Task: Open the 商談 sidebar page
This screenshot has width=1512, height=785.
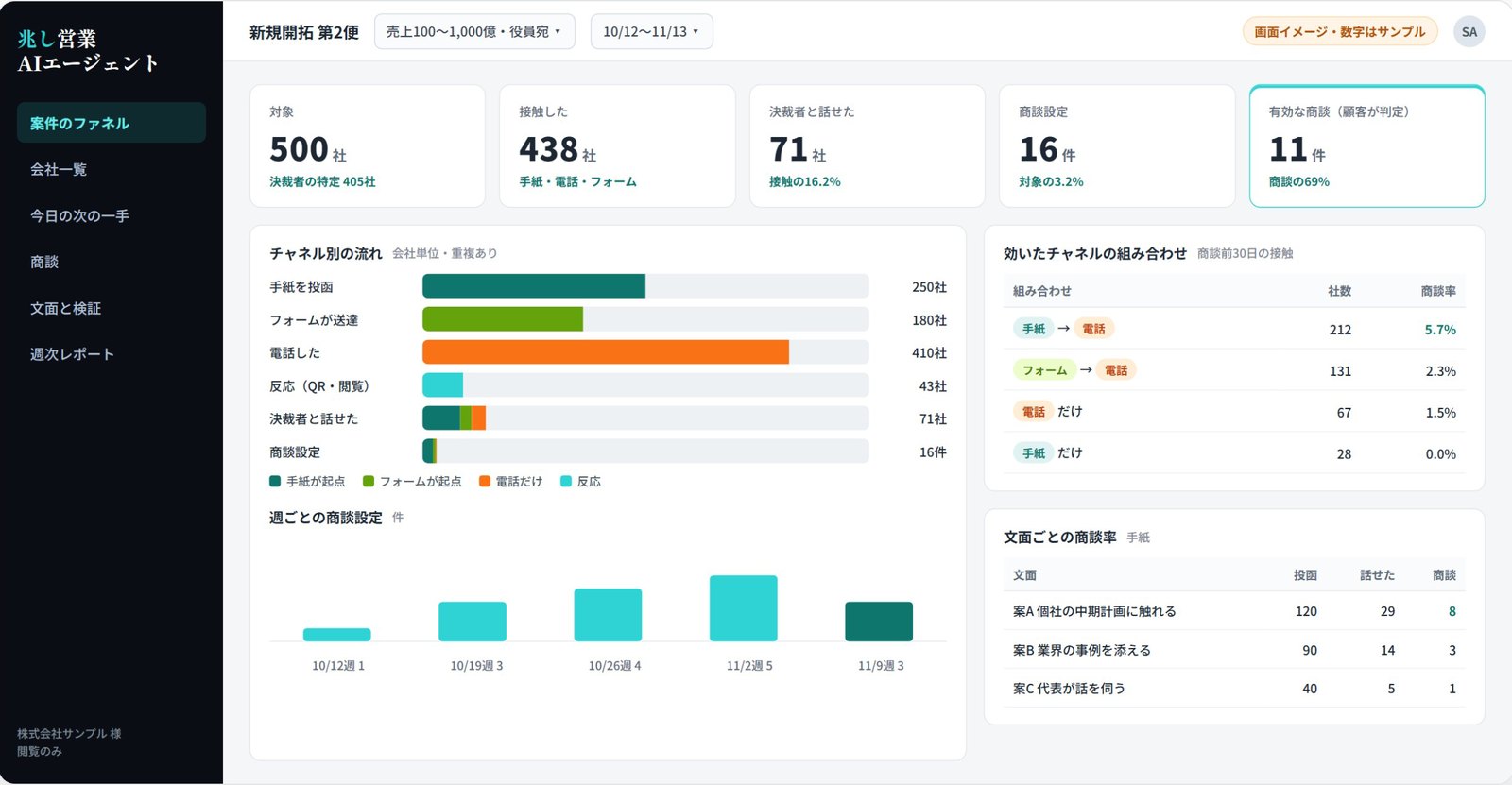Action: click(x=112, y=262)
